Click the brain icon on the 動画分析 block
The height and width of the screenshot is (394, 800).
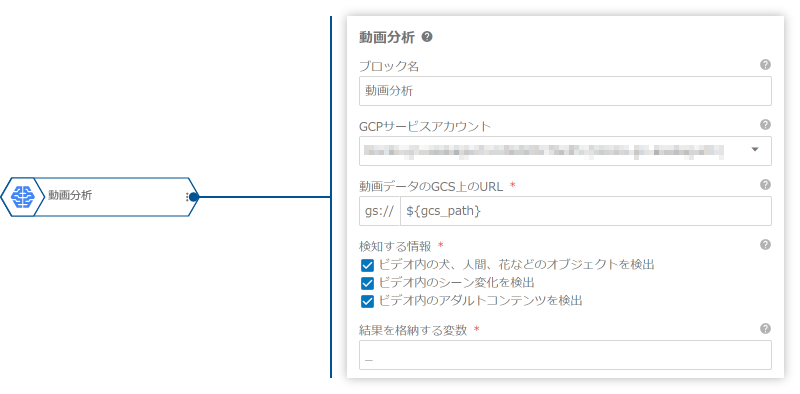pyautogui.click(x=22, y=197)
